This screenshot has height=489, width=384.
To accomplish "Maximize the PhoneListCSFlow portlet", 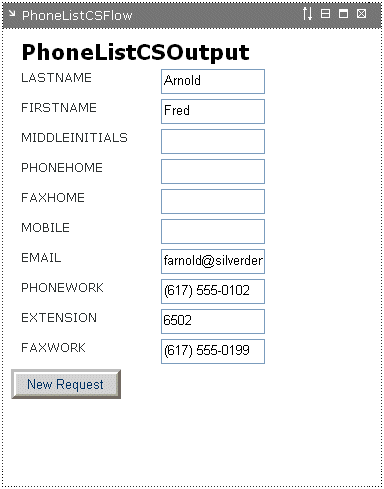I will pyautogui.click(x=343, y=14).
